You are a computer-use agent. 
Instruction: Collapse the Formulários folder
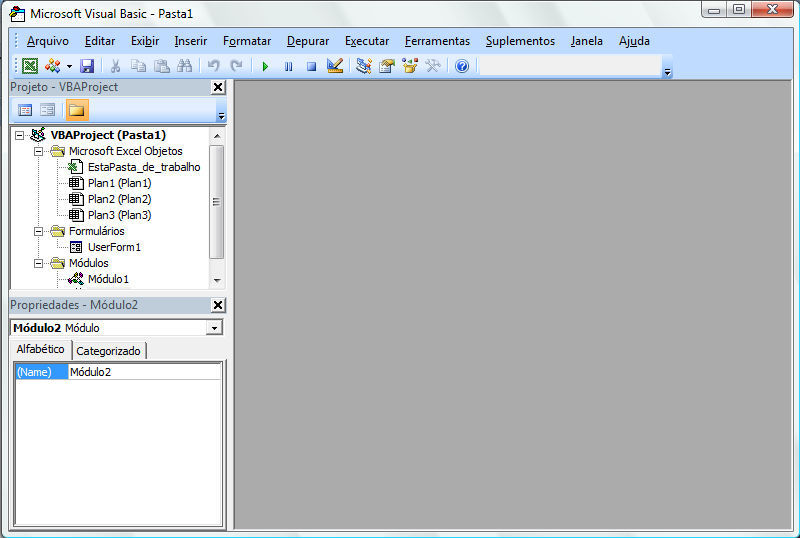38,232
